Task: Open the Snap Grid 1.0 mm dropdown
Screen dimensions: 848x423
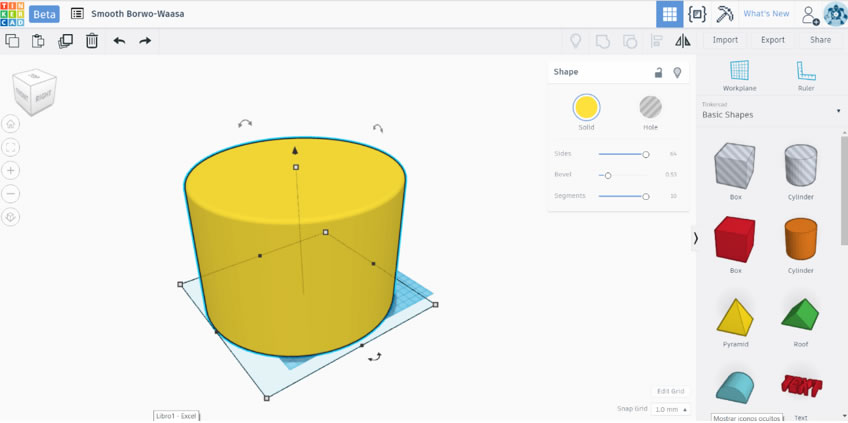Action: tap(671, 409)
